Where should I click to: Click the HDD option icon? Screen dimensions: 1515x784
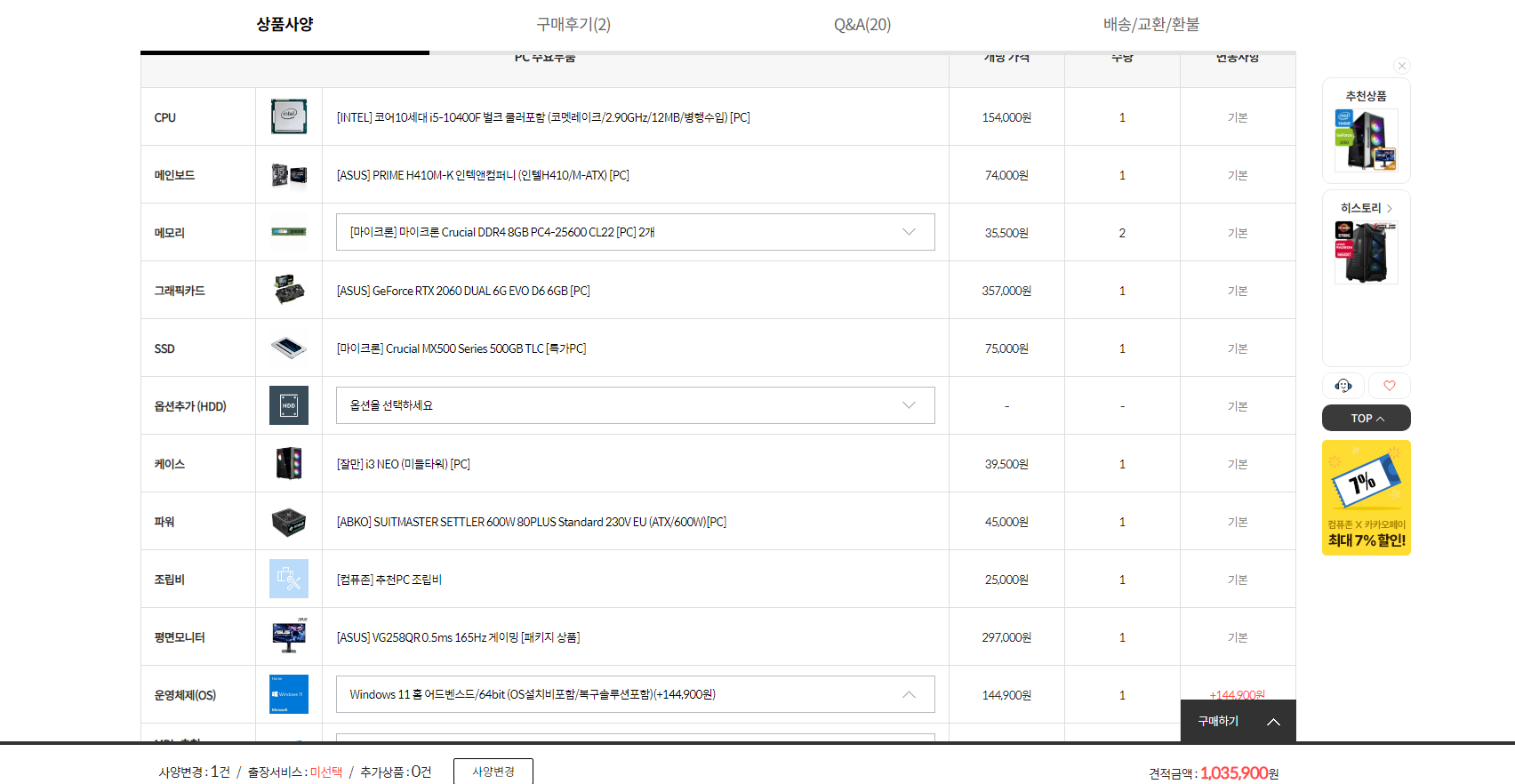289,405
